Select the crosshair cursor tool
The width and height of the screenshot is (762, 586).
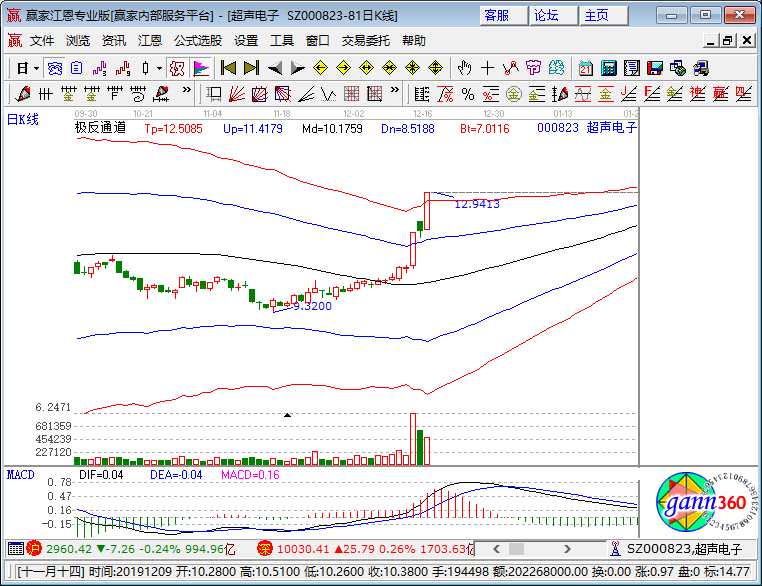coord(487,68)
